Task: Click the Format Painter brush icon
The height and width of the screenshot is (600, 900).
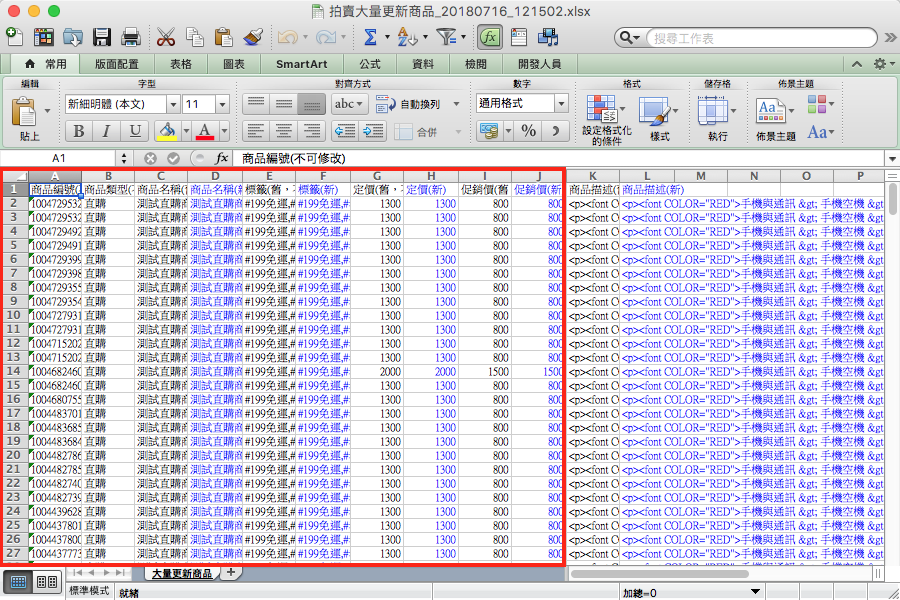Action: coord(253,38)
